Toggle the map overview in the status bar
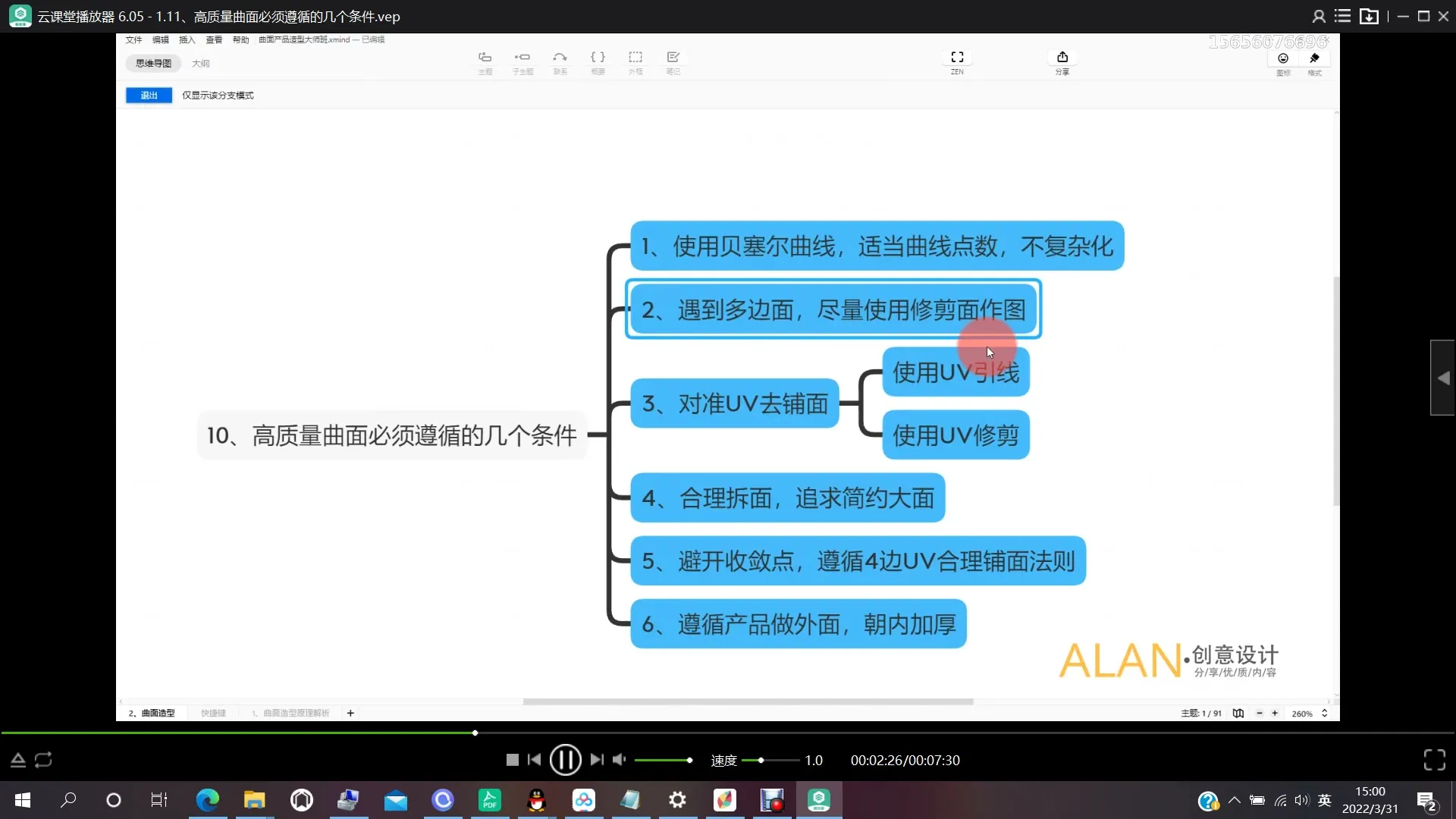Image resolution: width=1456 pixels, height=819 pixels. point(1238,714)
